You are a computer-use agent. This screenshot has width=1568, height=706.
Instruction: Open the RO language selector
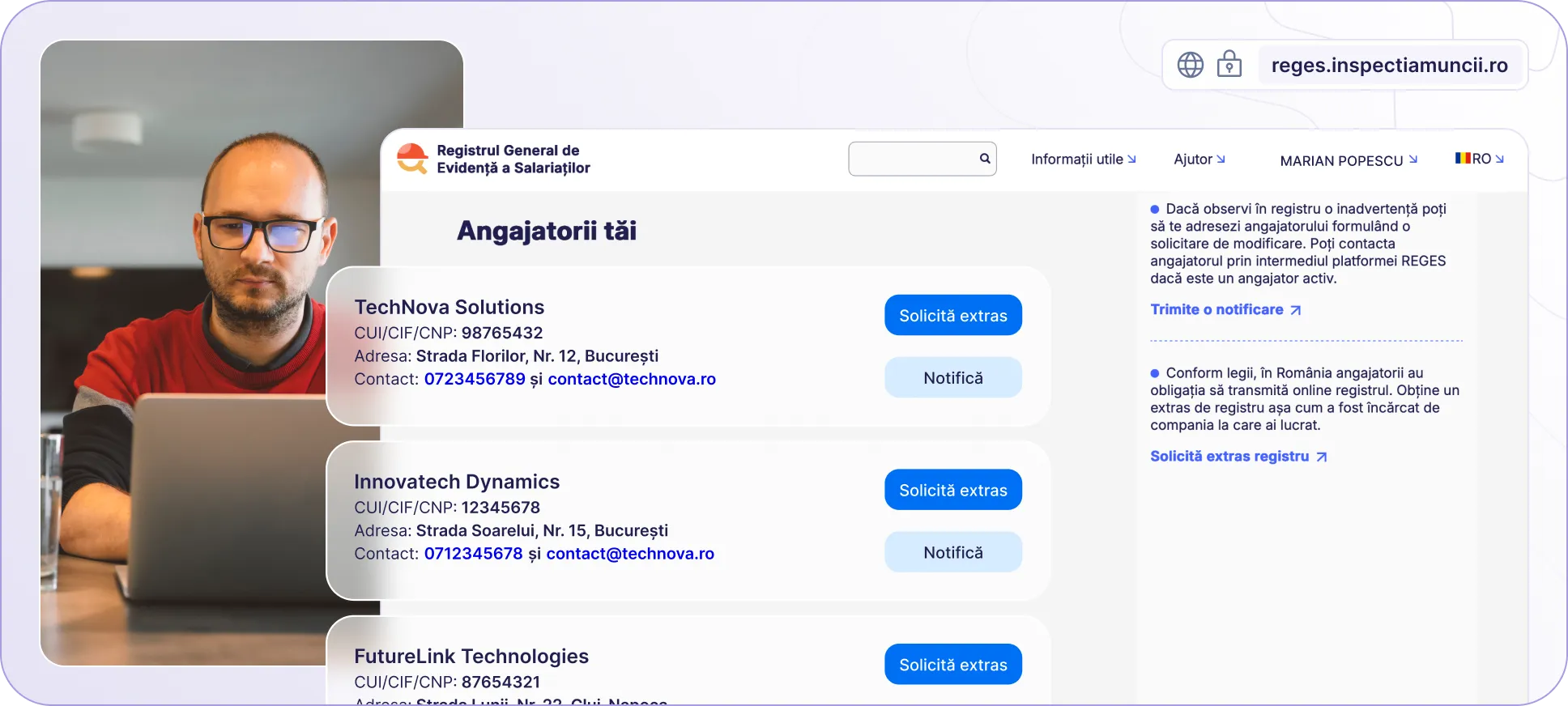pyautogui.click(x=1480, y=159)
